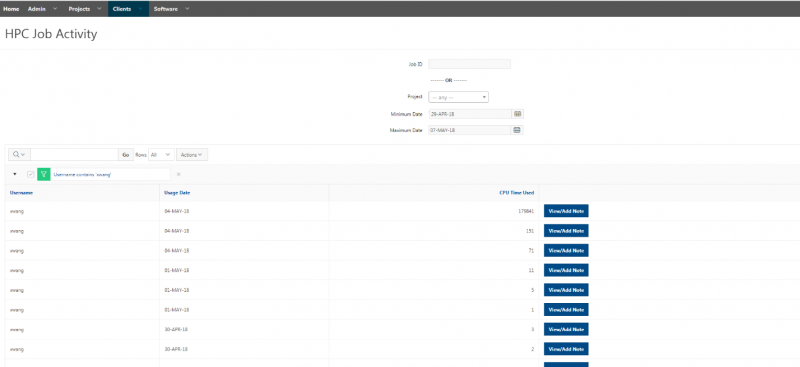Click the green filter funnel icon

tap(43, 174)
